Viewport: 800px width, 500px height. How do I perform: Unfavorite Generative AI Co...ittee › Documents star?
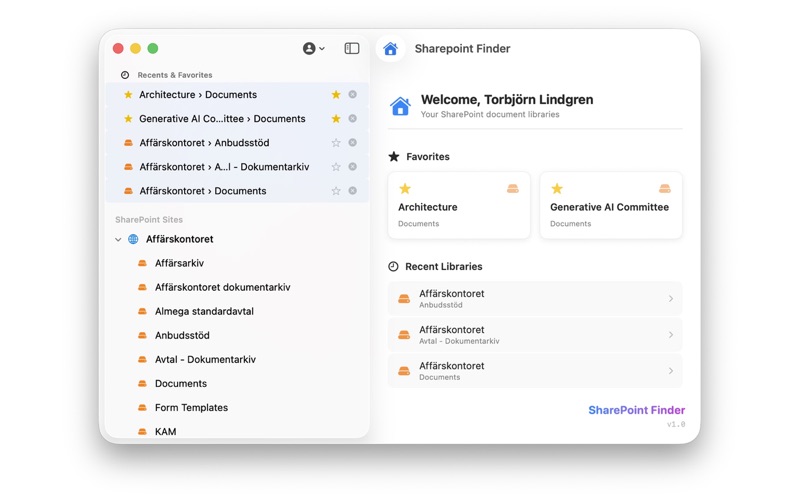pos(336,118)
